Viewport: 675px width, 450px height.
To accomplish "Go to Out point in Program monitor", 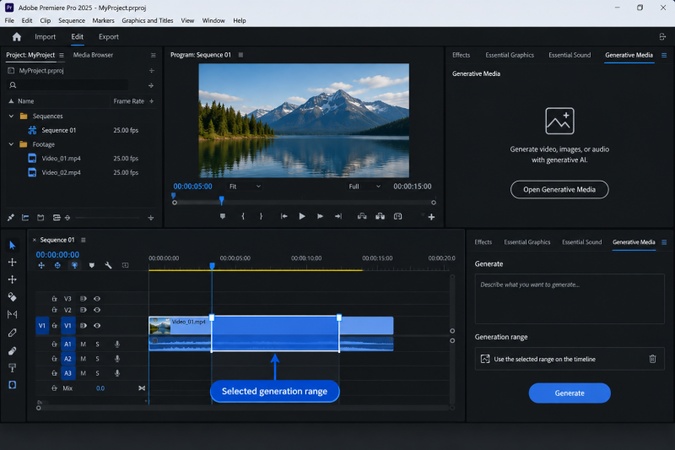I will tap(338, 216).
